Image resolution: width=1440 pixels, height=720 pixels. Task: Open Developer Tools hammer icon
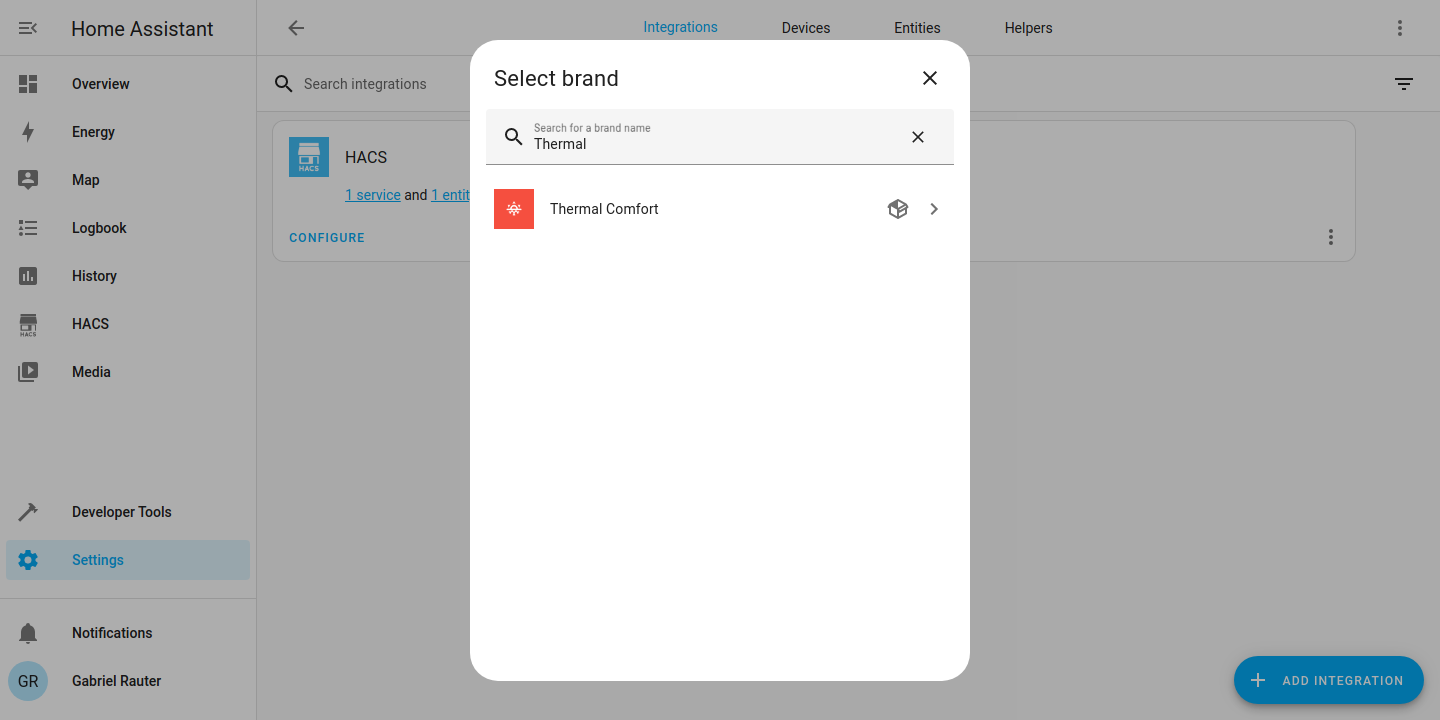[28, 512]
